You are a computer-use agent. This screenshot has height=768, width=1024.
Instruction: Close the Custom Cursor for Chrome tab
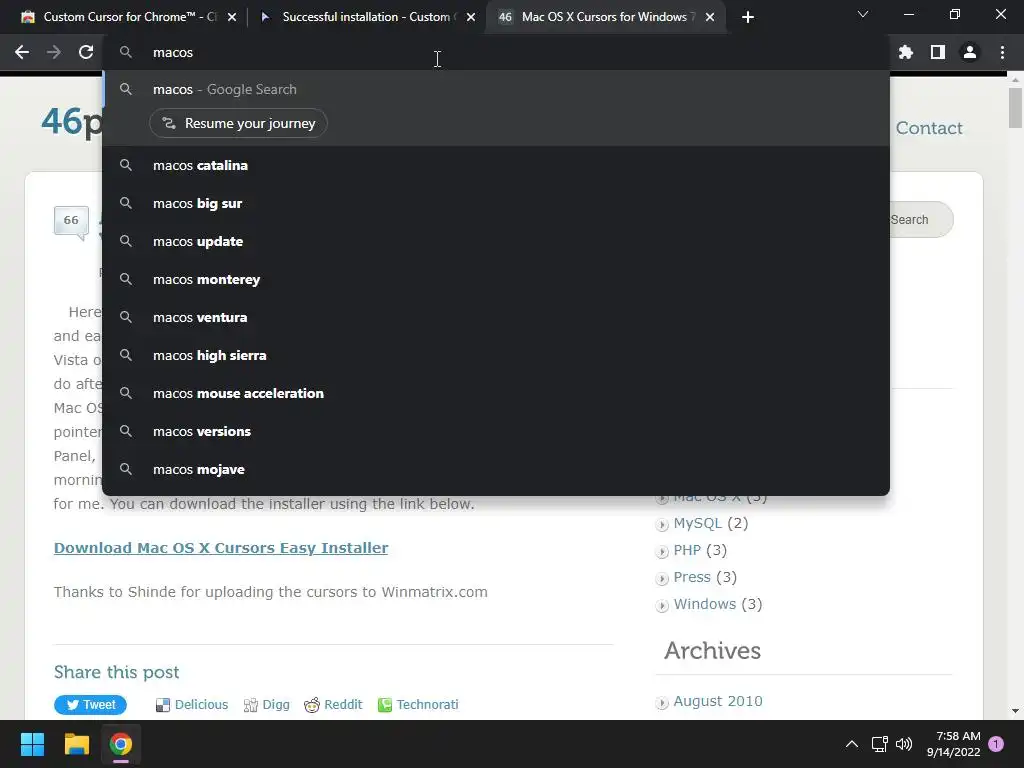(232, 17)
